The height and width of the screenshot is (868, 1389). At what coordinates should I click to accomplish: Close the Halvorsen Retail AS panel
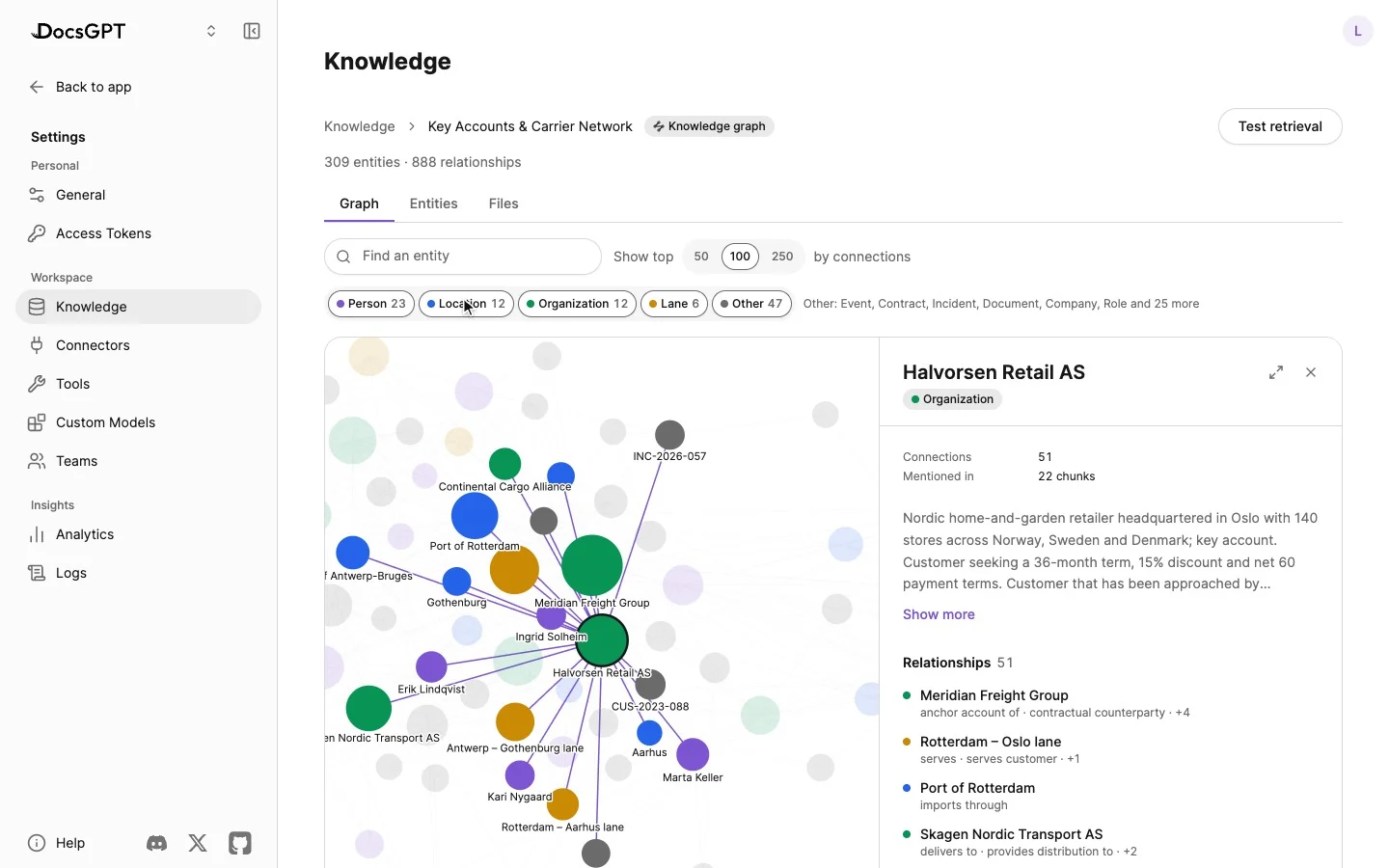pos(1311,372)
